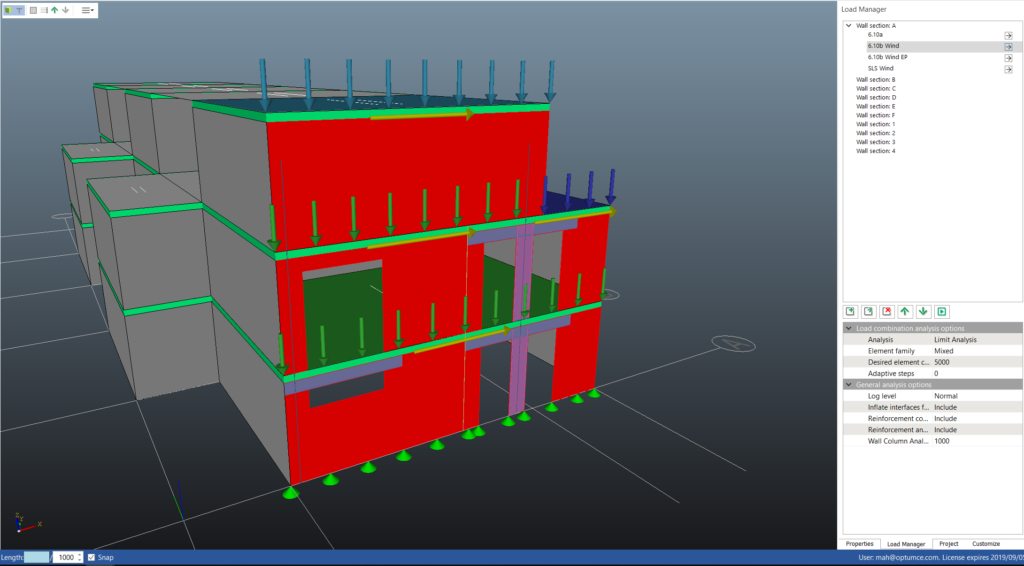This screenshot has height=566, width=1024.
Task: Collapse Load combination analysis options section
Action: click(x=849, y=328)
